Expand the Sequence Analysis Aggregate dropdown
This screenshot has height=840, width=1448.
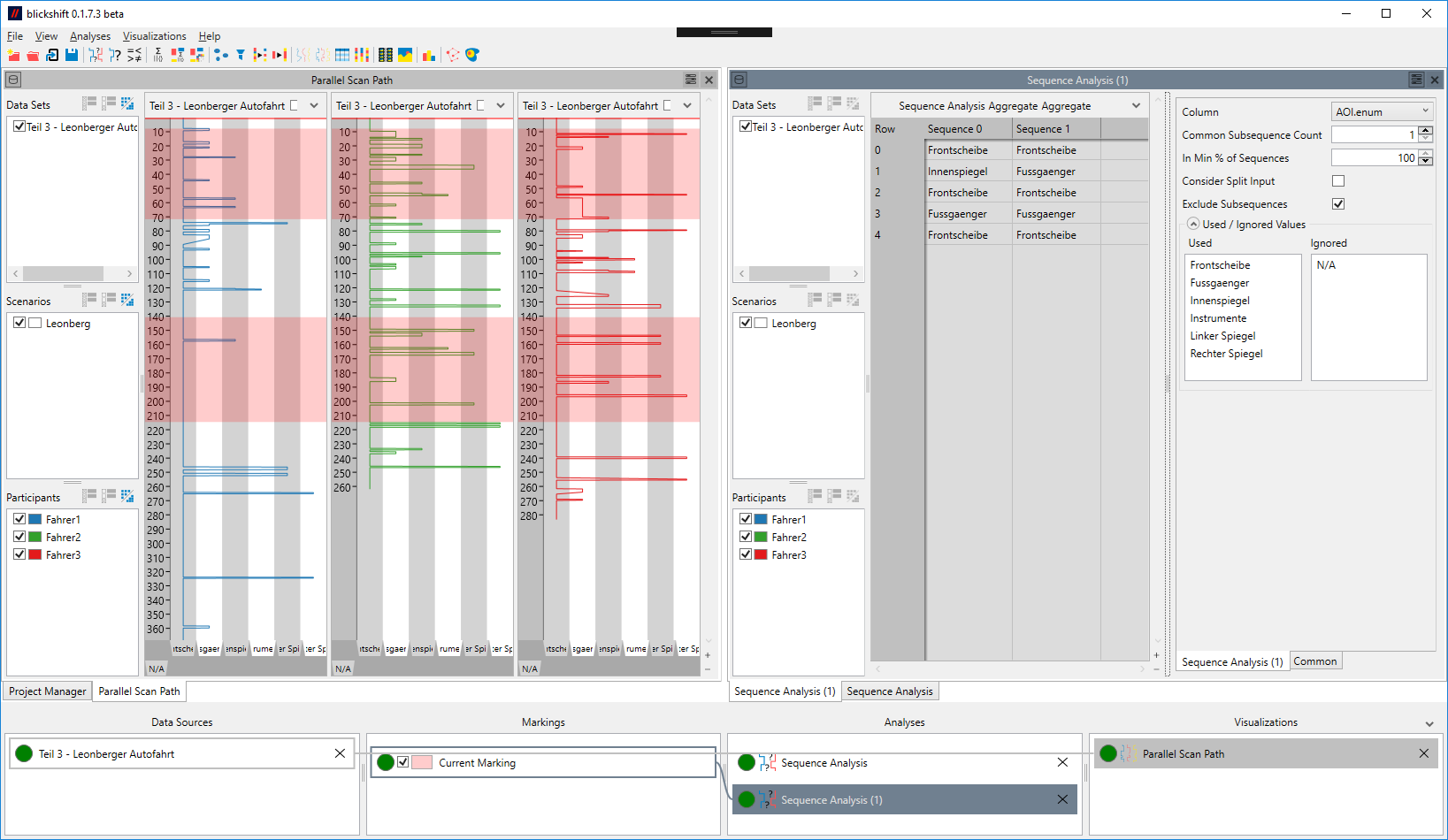tap(1136, 106)
